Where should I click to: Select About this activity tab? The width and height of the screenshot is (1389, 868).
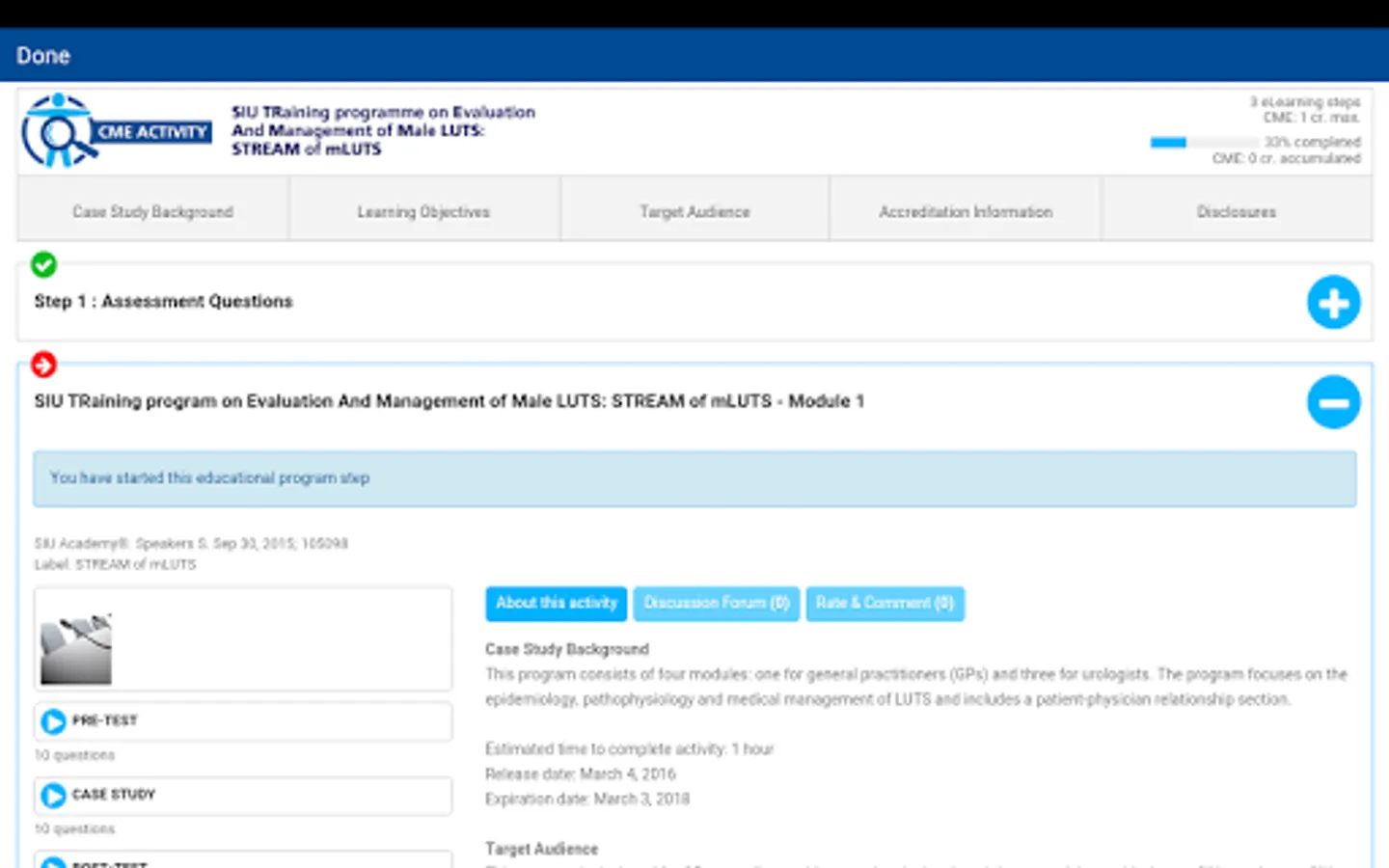click(557, 604)
